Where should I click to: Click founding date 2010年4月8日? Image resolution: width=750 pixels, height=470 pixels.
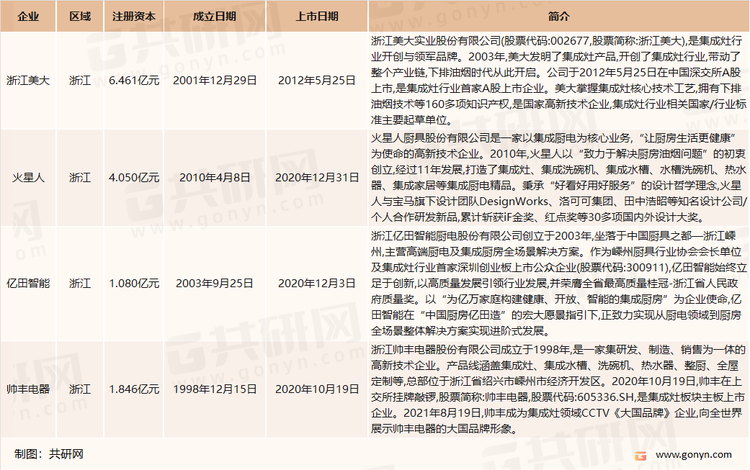pyautogui.click(x=215, y=177)
